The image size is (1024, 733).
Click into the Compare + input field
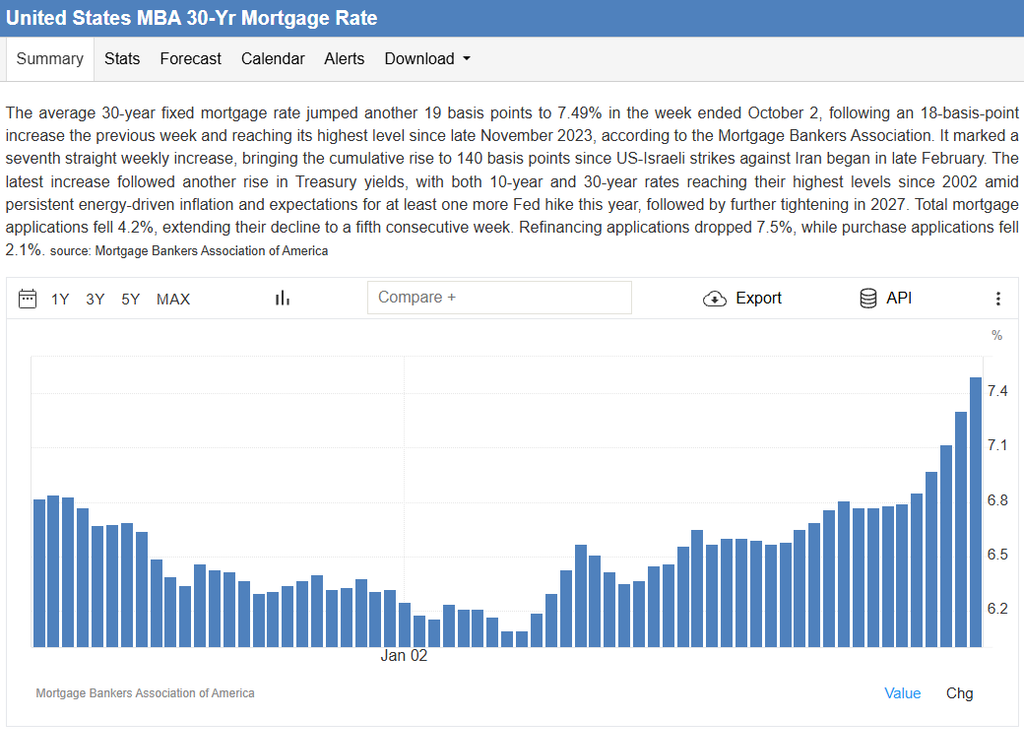500,297
